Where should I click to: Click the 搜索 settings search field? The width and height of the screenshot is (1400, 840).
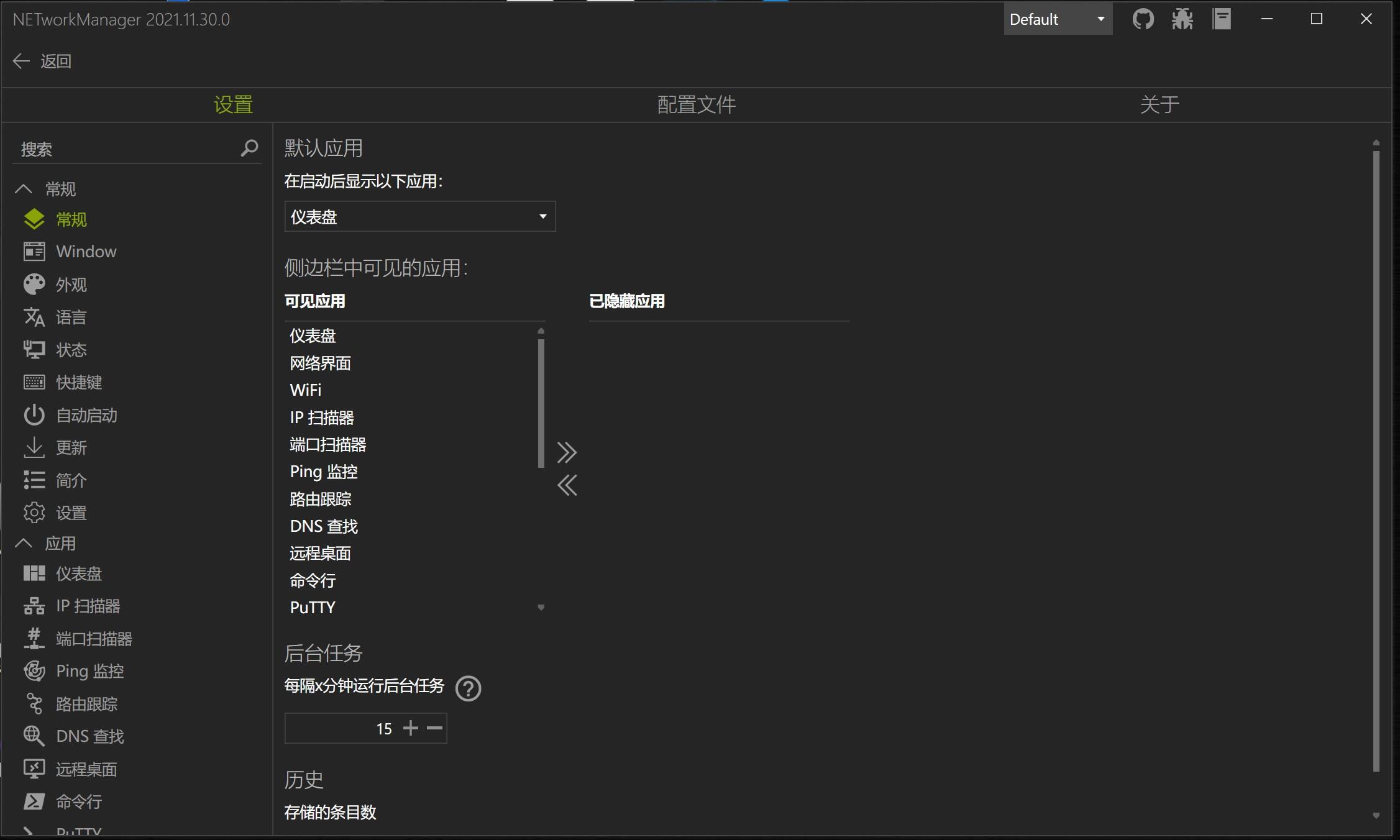point(124,149)
